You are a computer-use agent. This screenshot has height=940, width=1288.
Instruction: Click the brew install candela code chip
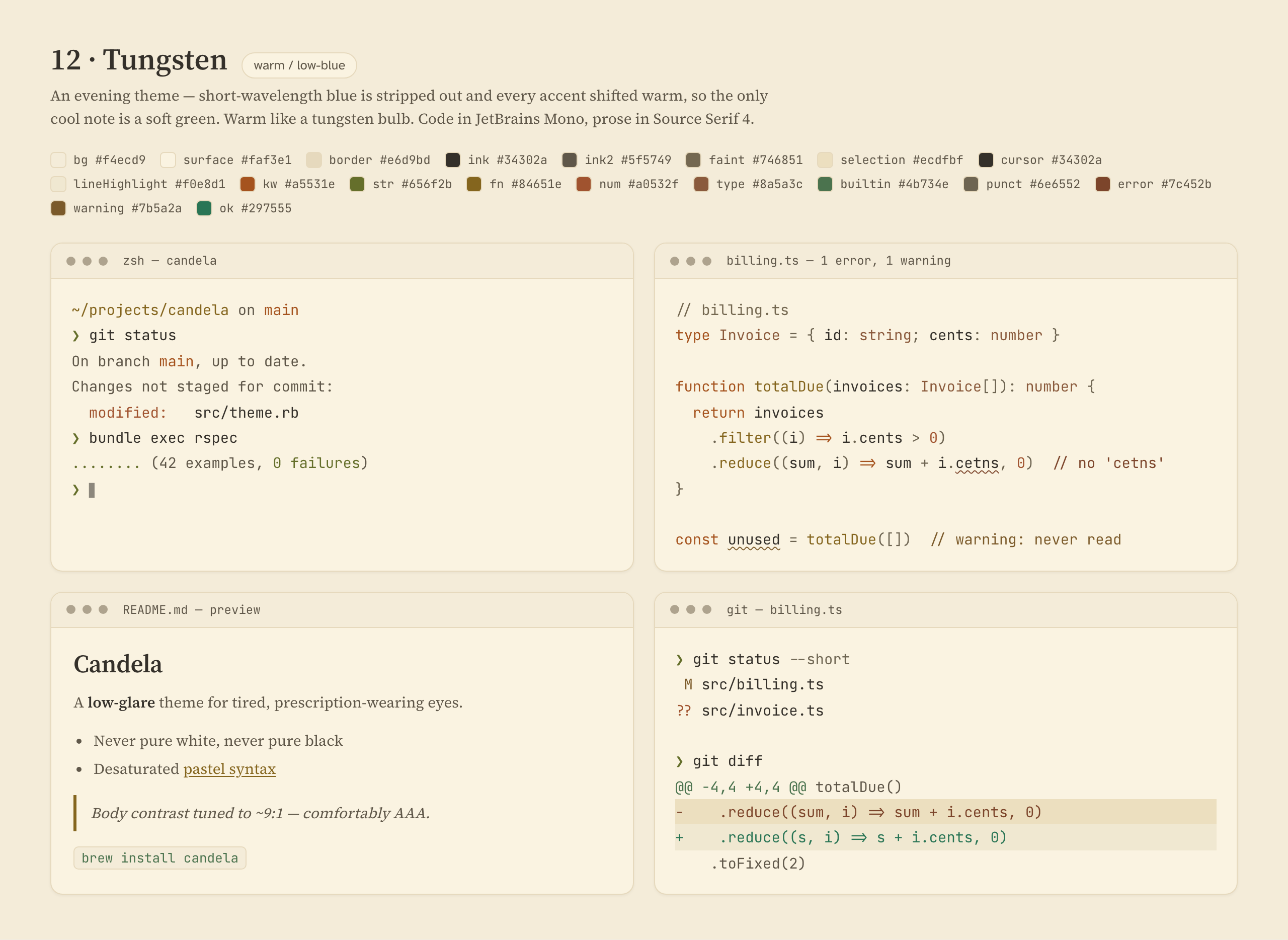[x=160, y=858]
